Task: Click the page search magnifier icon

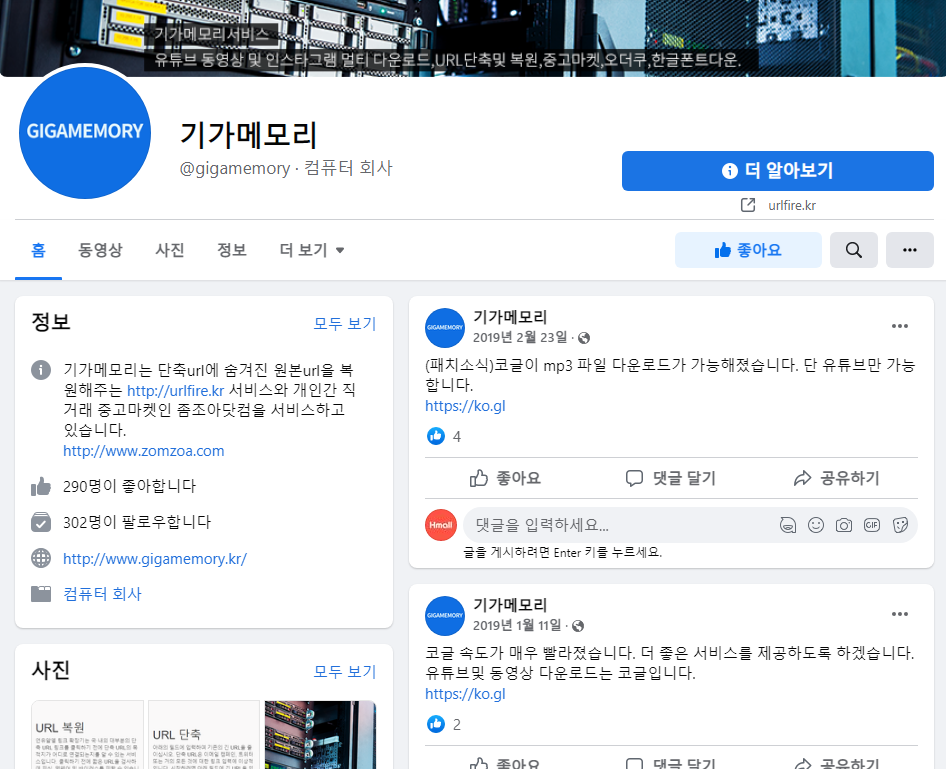Action: click(854, 250)
